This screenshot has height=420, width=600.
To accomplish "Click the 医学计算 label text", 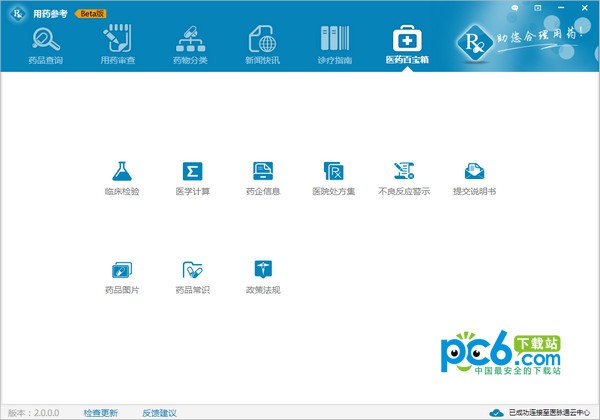I will [x=192, y=191].
